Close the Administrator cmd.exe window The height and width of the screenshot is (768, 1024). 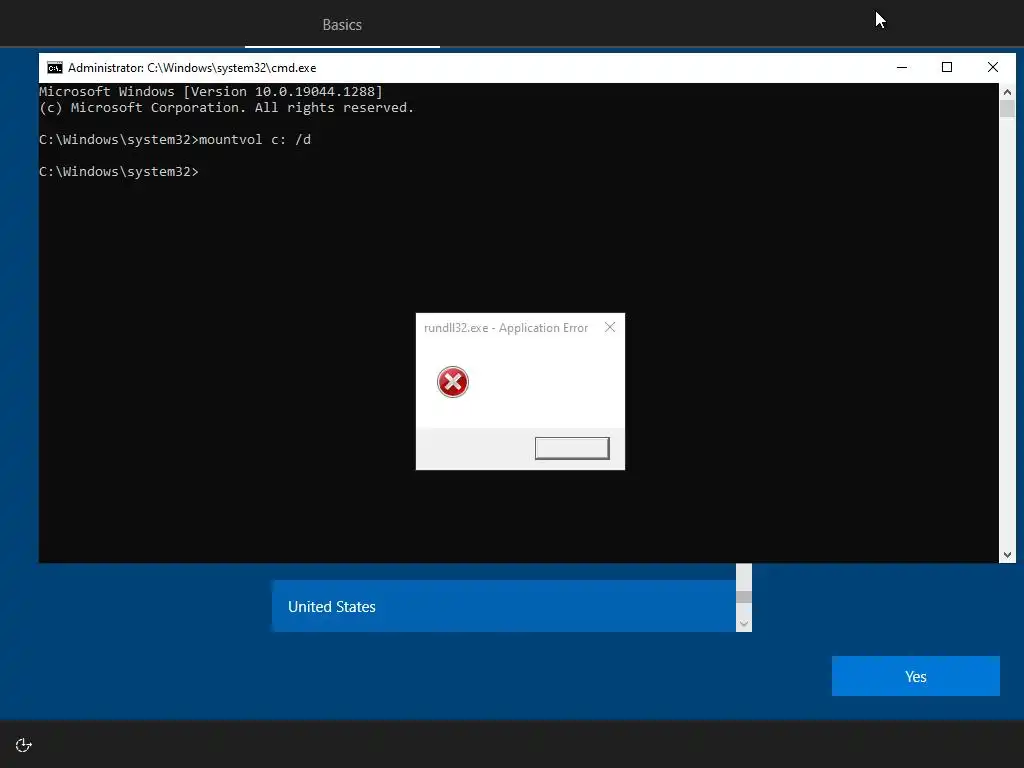click(993, 67)
